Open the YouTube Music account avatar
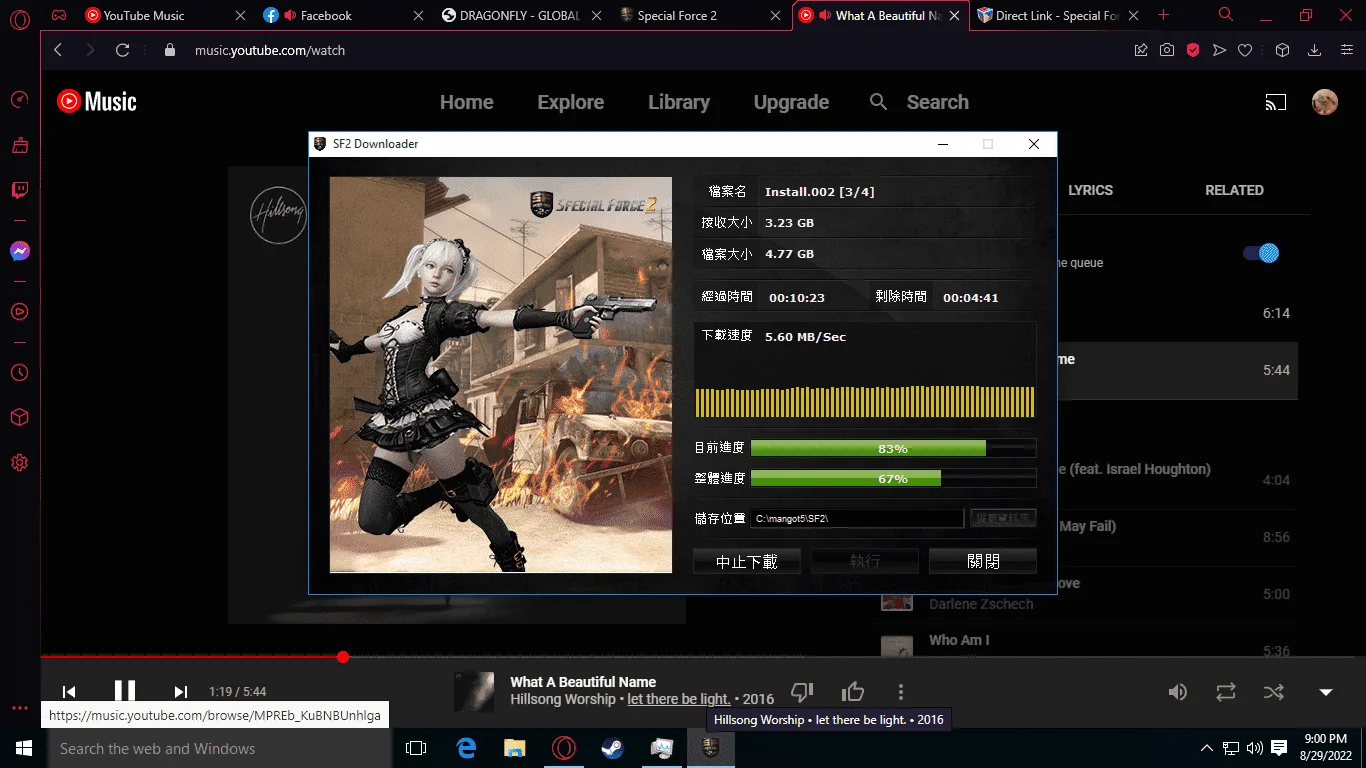 (1325, 102)
